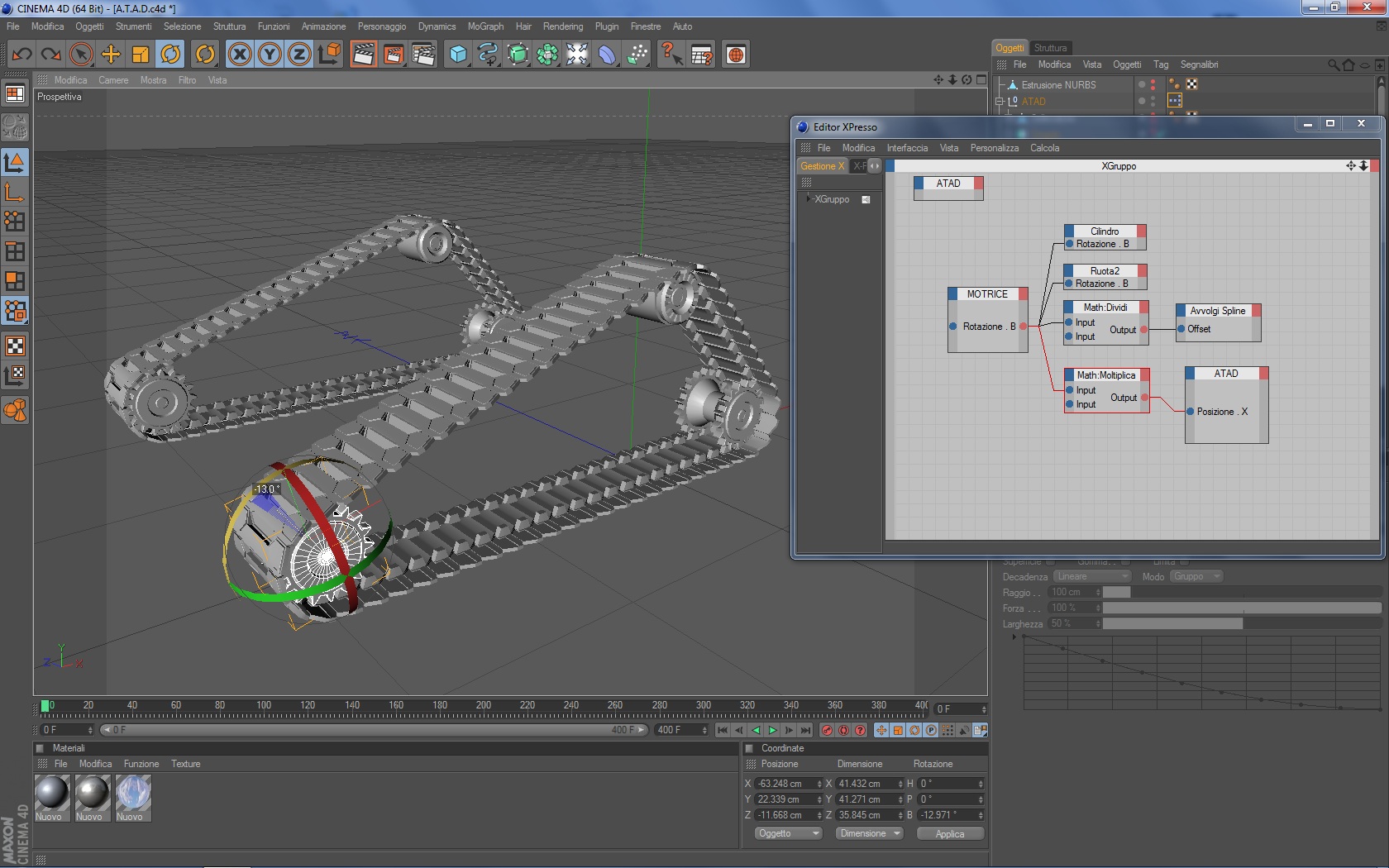Screen dimensions: 1389x868
Task: Open the MoGraph menu
Action: [485, 26]
